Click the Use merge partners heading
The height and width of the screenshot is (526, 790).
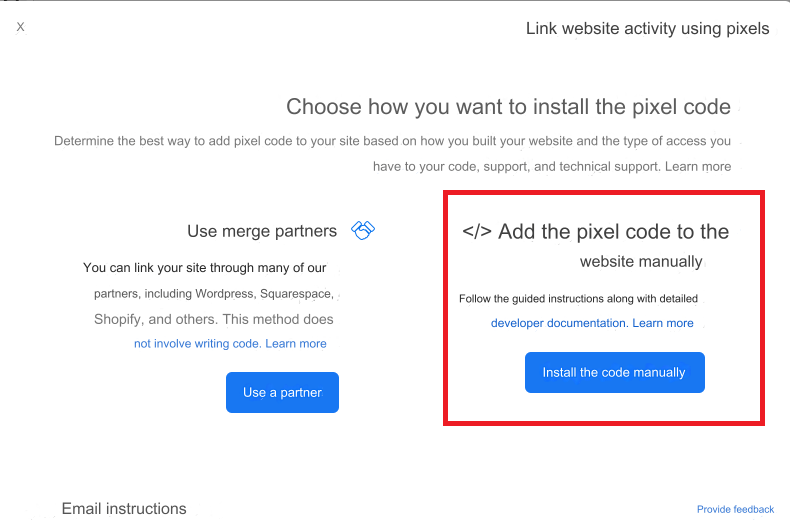click(262, 231)
